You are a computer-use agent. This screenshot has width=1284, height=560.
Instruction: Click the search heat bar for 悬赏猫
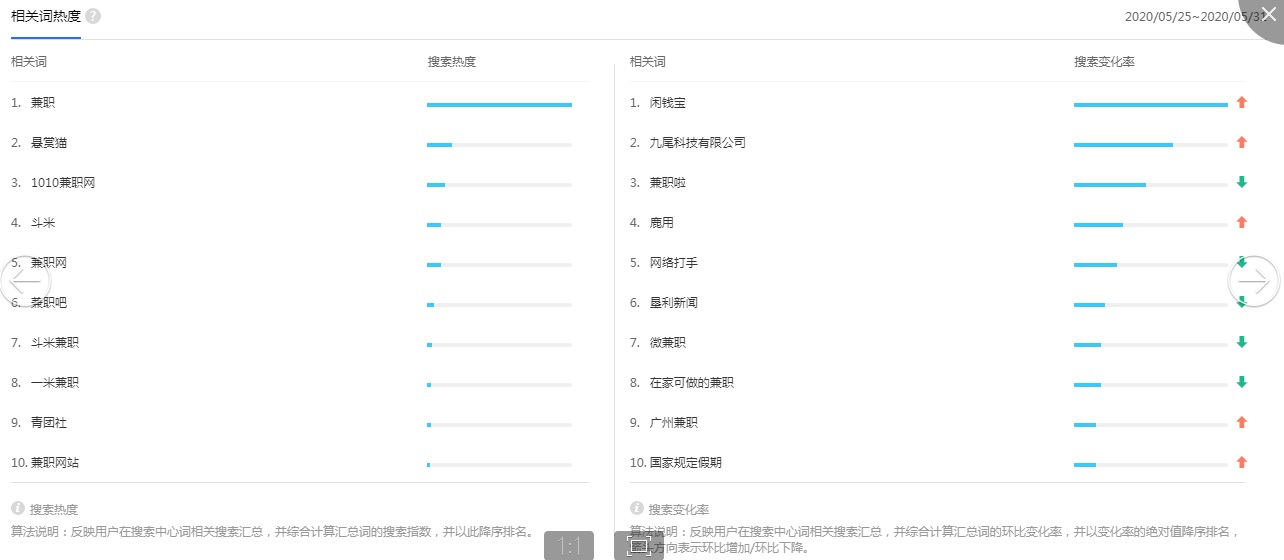tap(499, 144)
